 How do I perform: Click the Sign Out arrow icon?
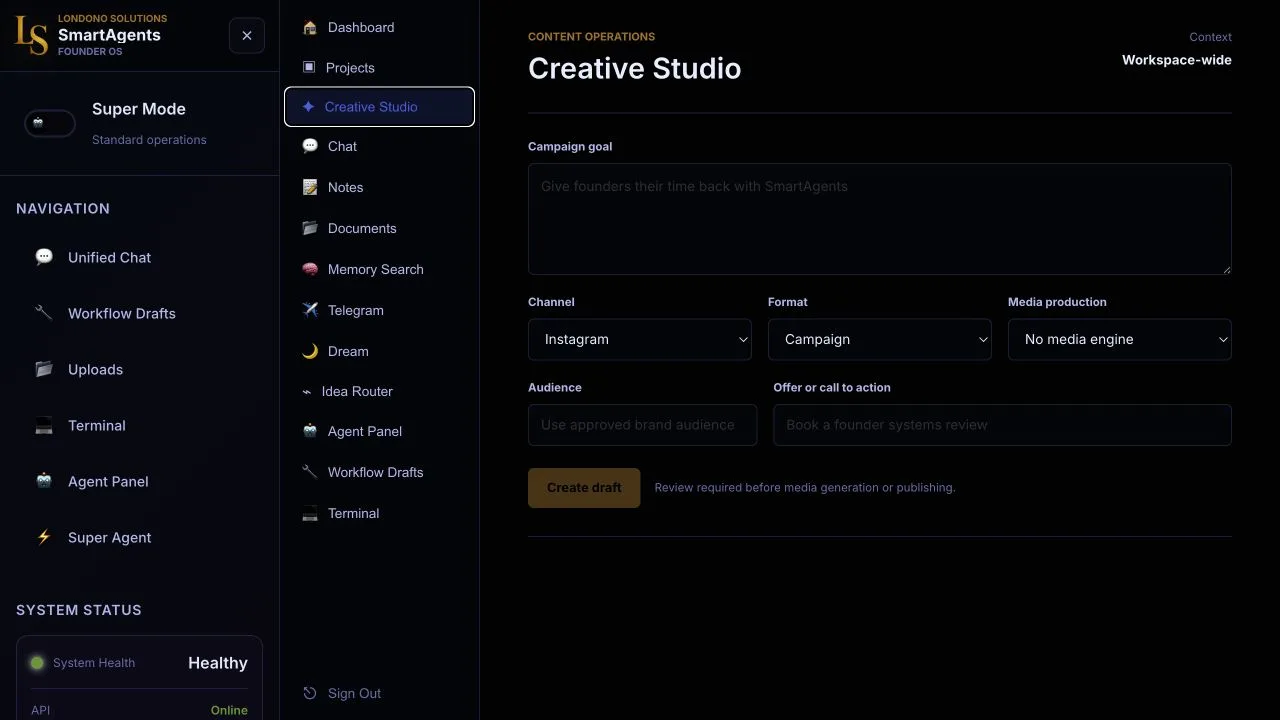[310, 693]
